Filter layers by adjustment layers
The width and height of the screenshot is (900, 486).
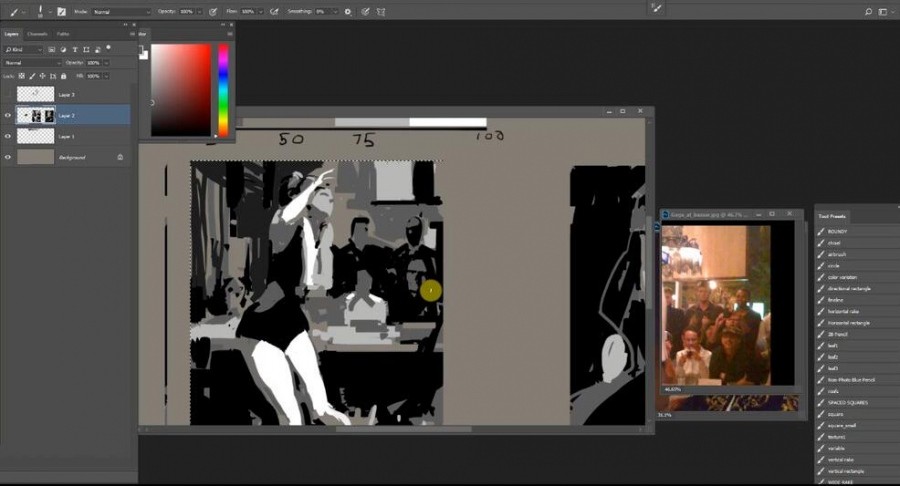pyautogui.click(x=63, y=50)
